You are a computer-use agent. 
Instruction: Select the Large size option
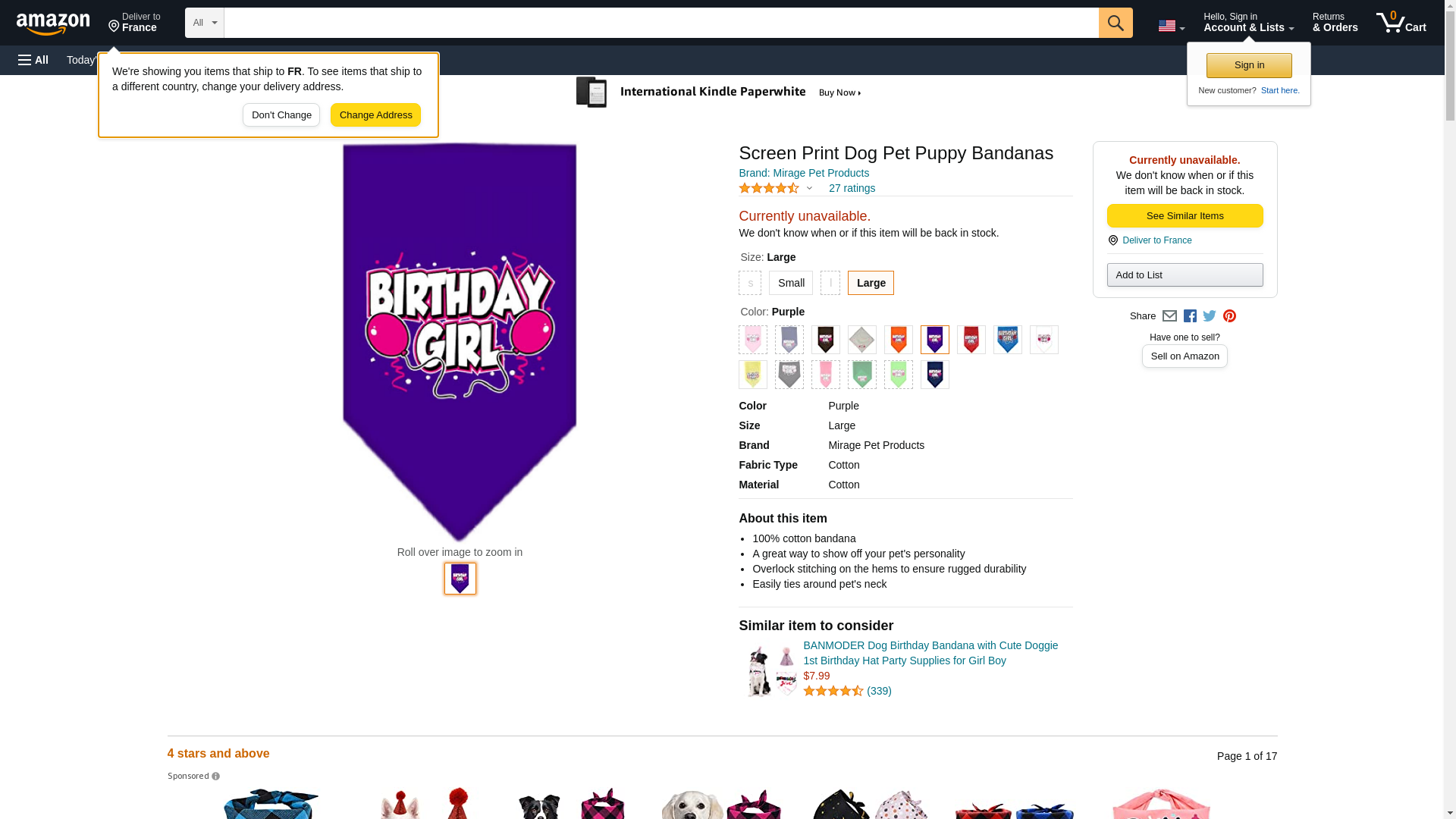(871, 283)
